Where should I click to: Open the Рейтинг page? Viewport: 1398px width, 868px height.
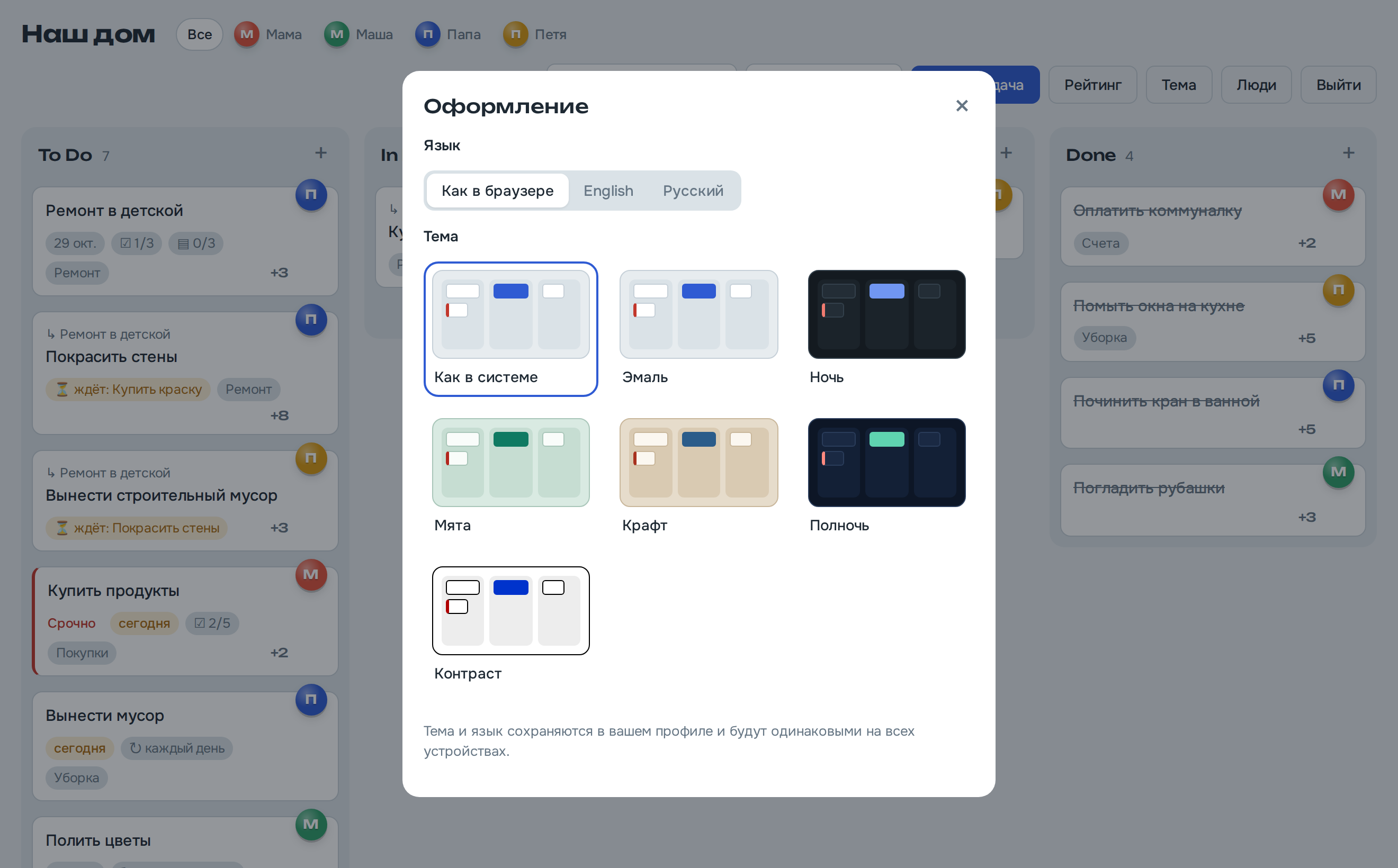pyautogui.click(x=1092, y=85)
